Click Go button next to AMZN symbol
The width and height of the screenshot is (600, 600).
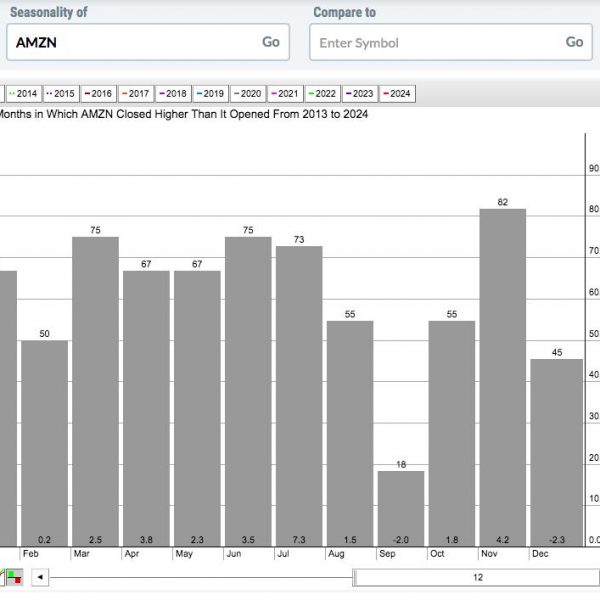click(x=271, y=42)
